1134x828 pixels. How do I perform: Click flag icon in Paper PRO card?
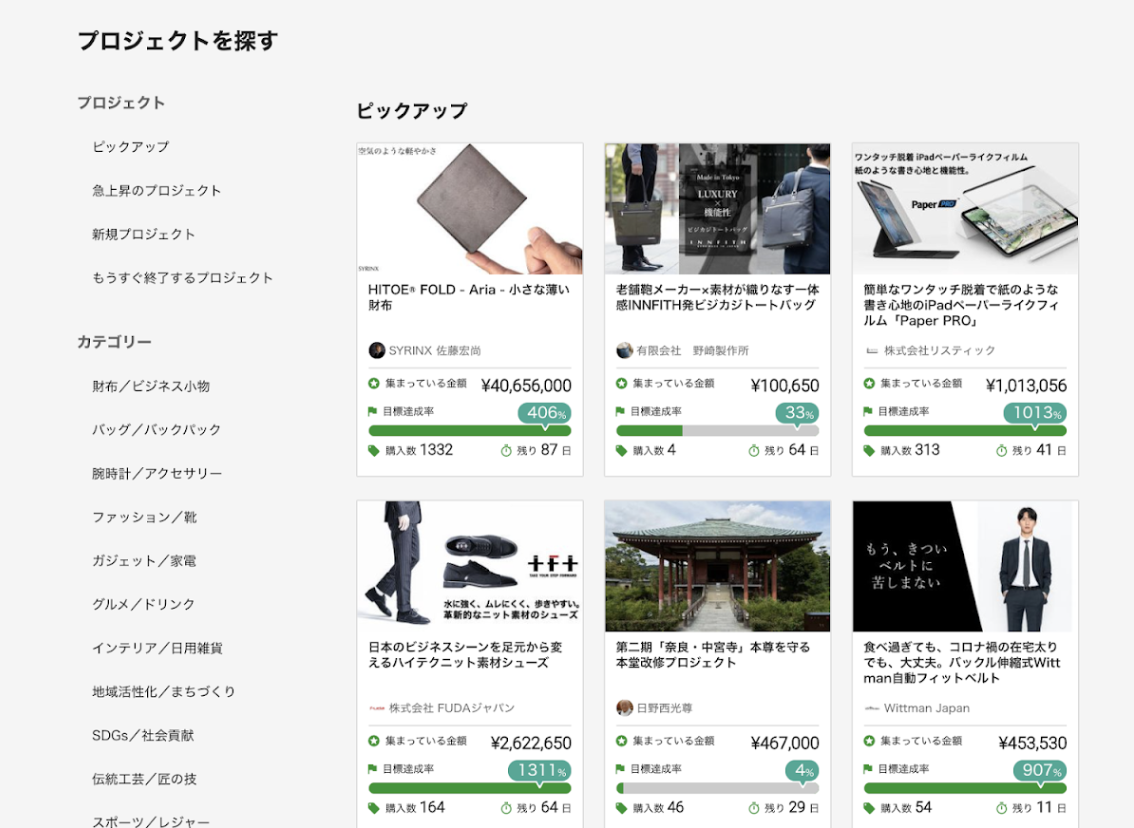868,411
